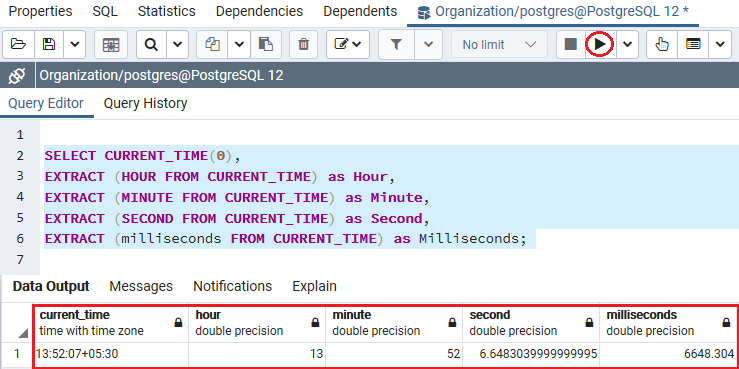Click the save data changes grid icon
Screen dimensions: 739x369
coord(111,45)
